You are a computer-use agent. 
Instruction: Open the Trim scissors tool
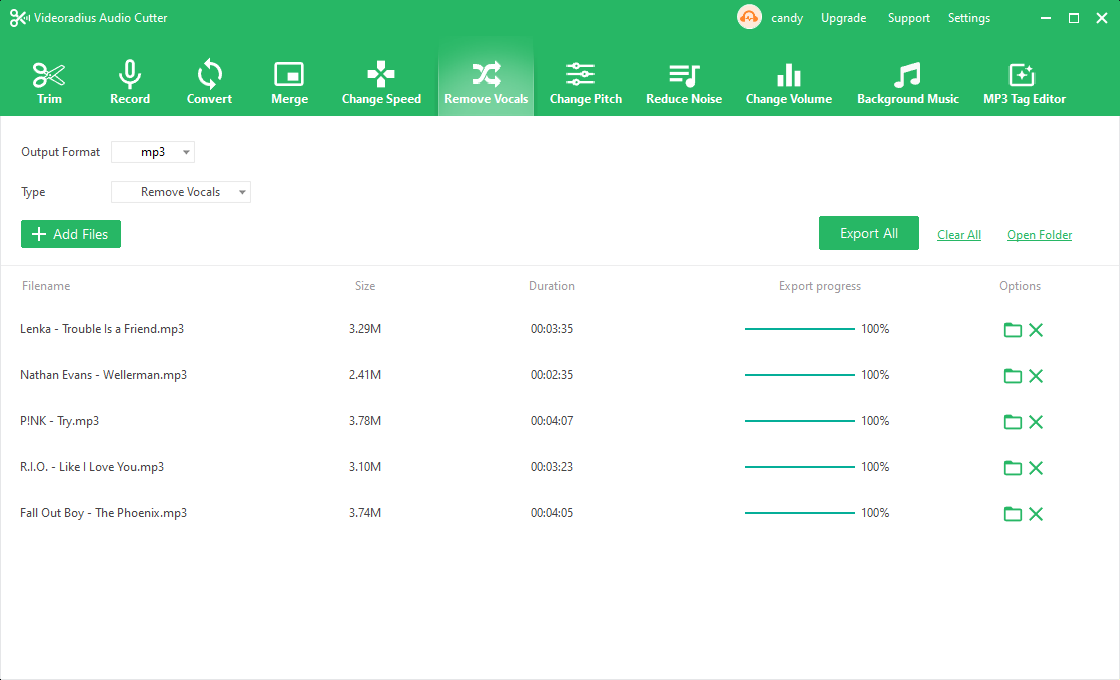tap(49, 83)
